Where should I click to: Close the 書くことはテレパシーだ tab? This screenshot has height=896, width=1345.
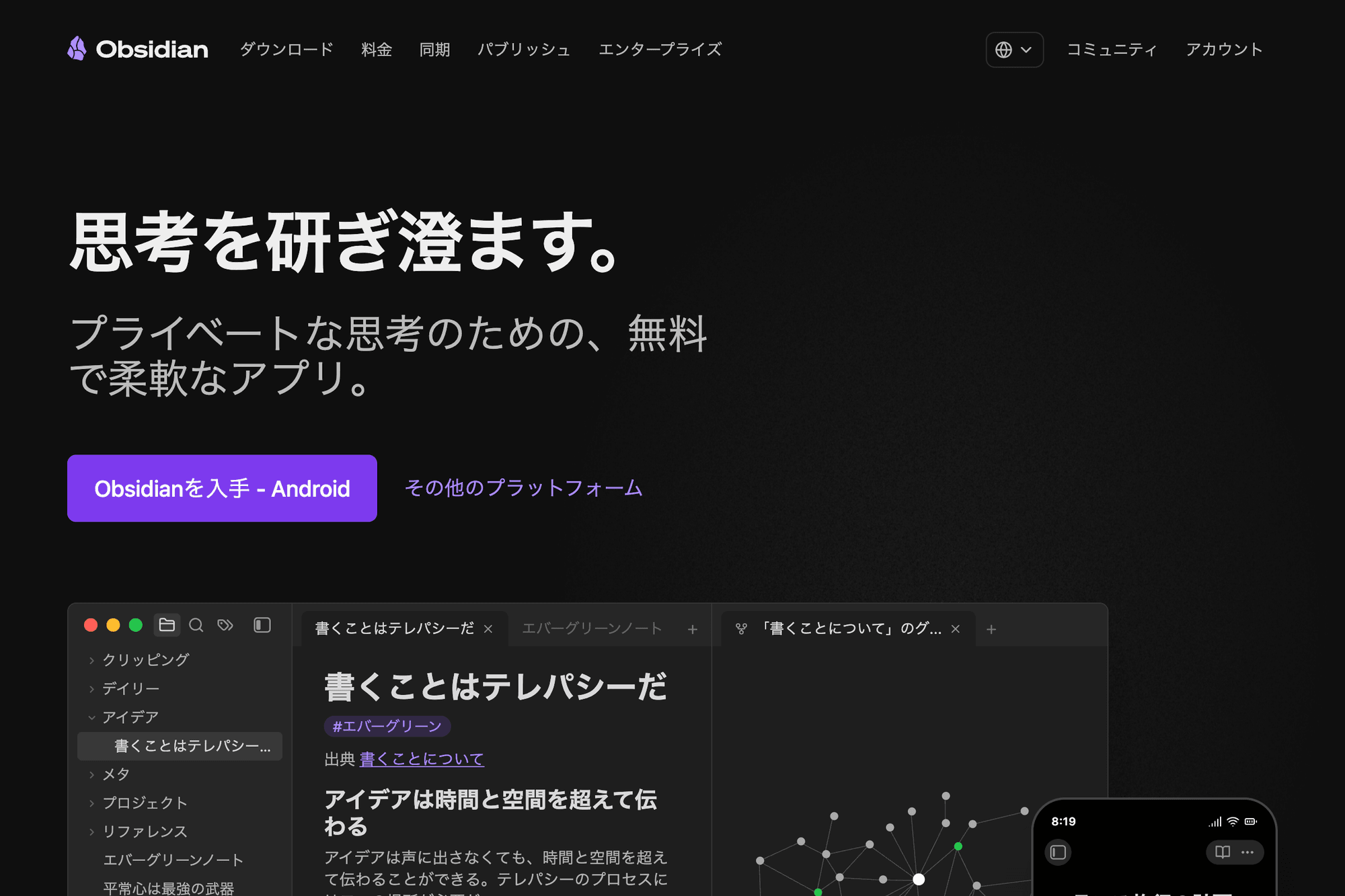(488, 629)
